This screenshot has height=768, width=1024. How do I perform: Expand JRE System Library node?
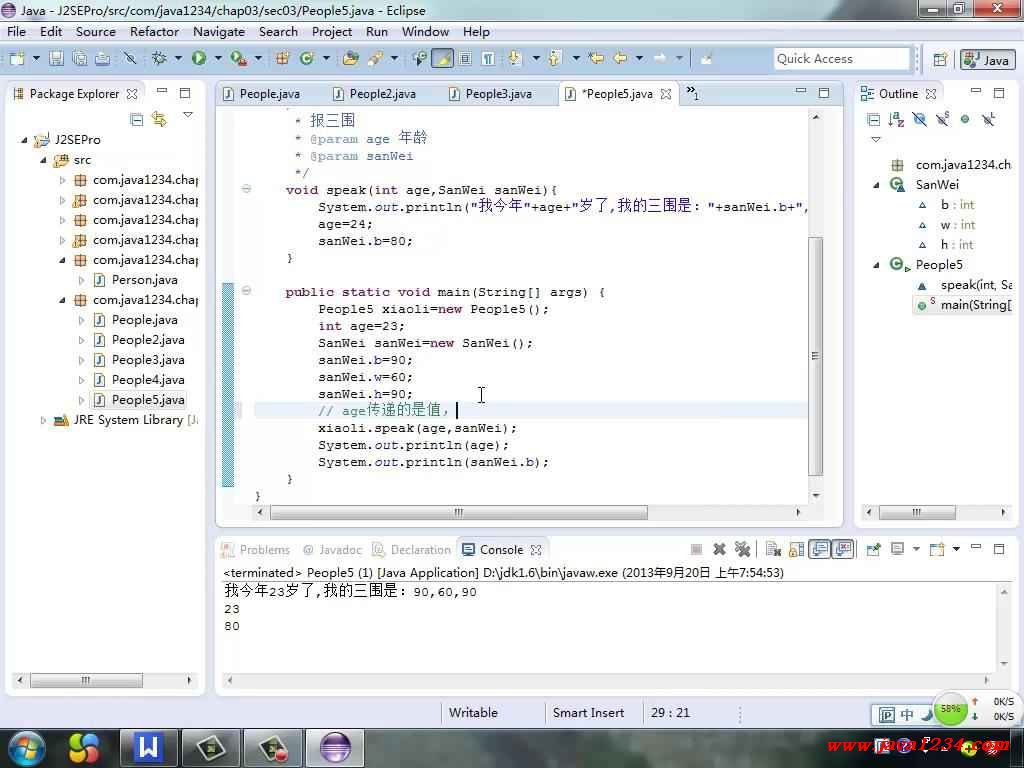pos(43,421)
